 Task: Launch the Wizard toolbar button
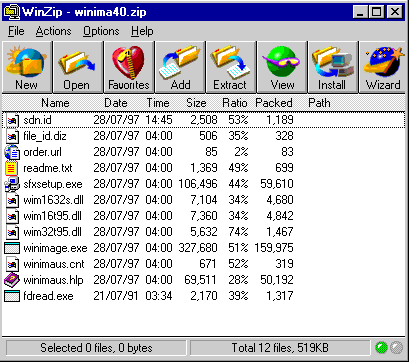coord(383,67)
